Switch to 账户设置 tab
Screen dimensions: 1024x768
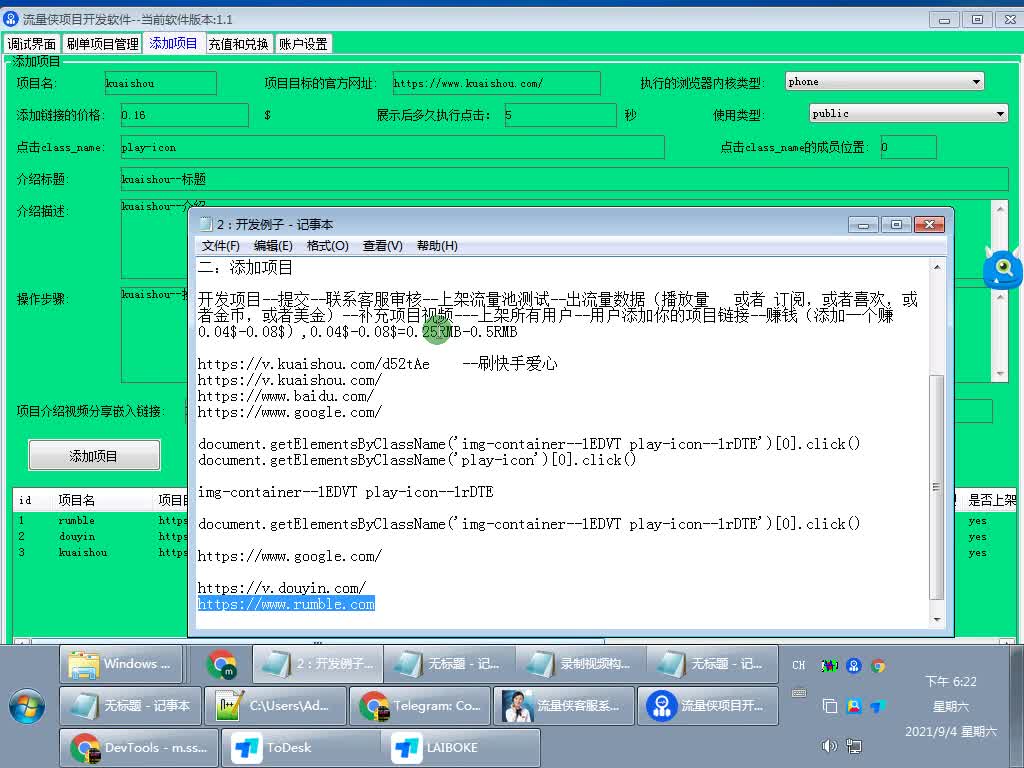pos(303,44)
